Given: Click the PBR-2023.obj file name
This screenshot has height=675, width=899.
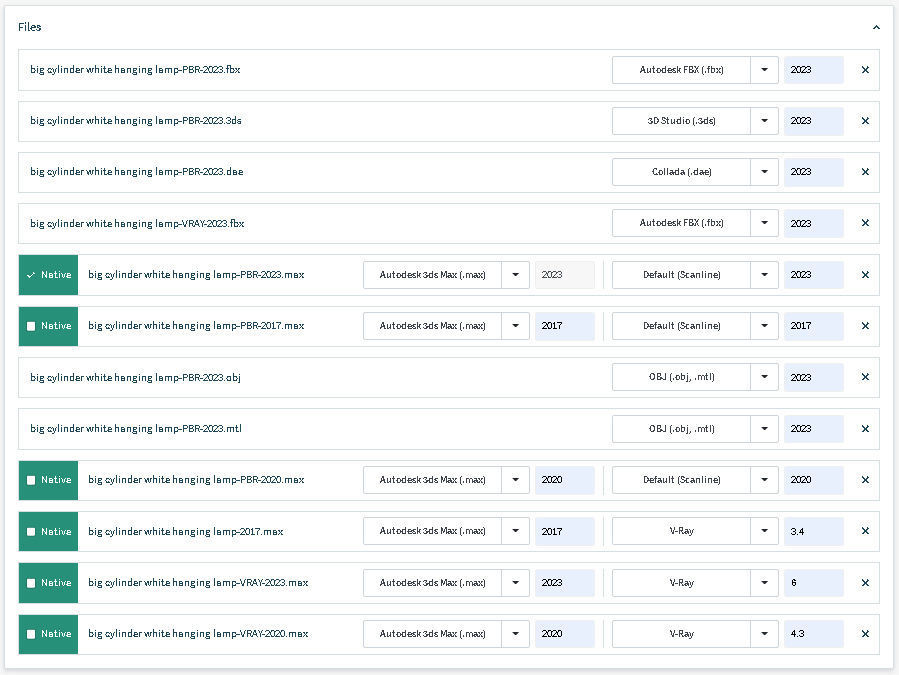Looking at the screenshot, I should (x=135, y=378).
